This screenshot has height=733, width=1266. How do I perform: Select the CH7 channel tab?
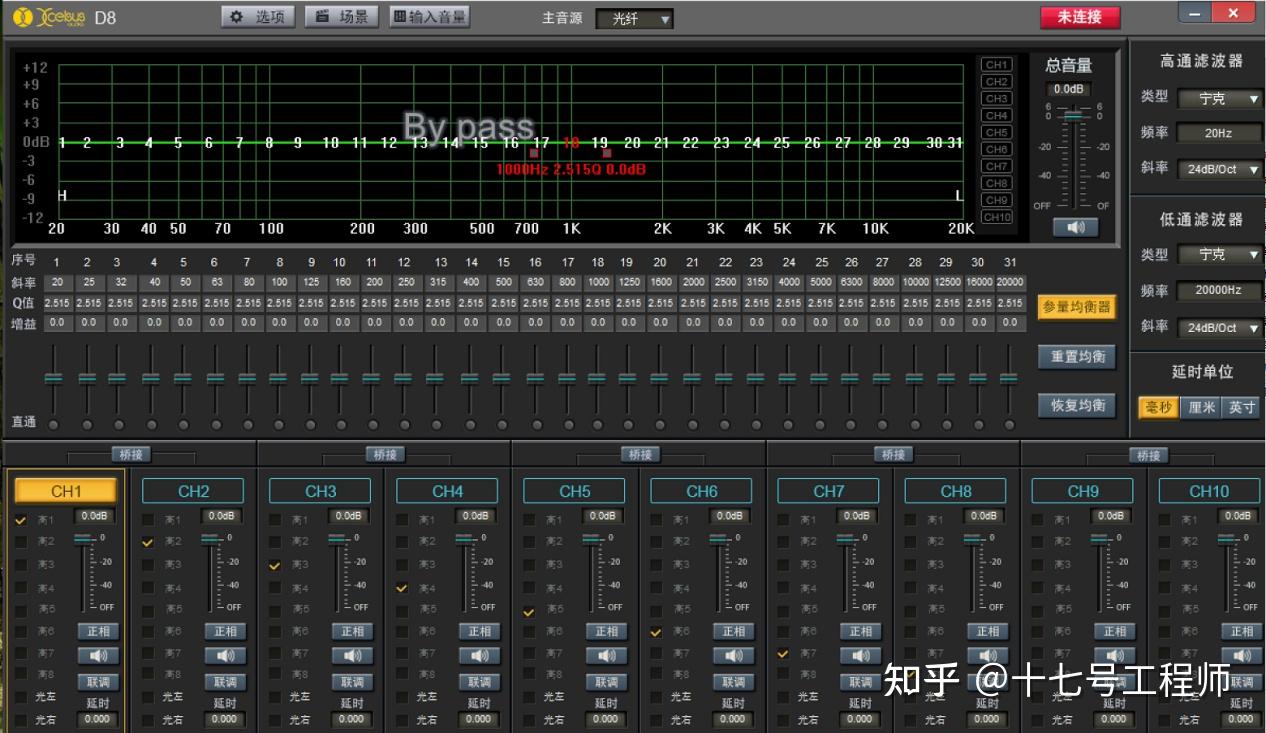pos(828,491)
